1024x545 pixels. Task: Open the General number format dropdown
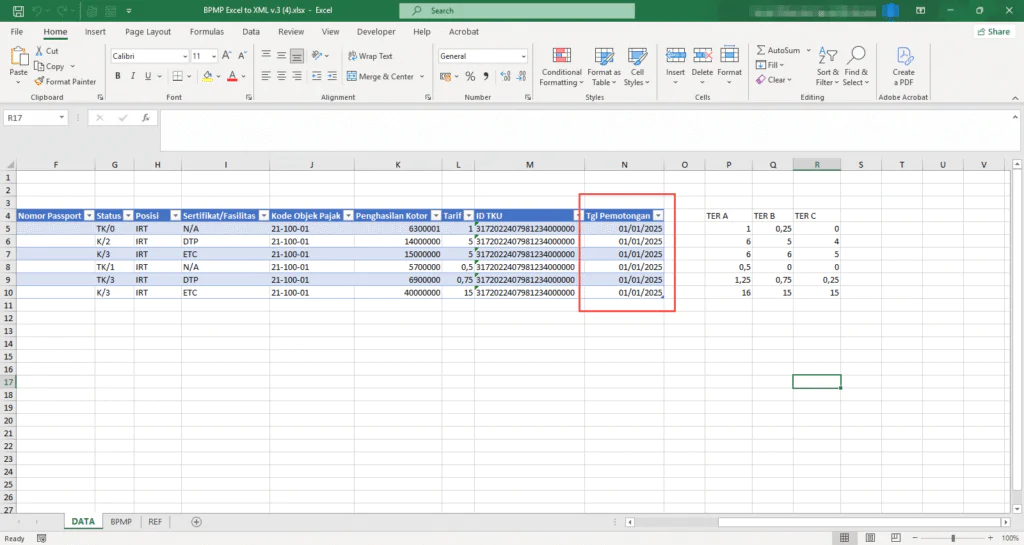point(523,57)
